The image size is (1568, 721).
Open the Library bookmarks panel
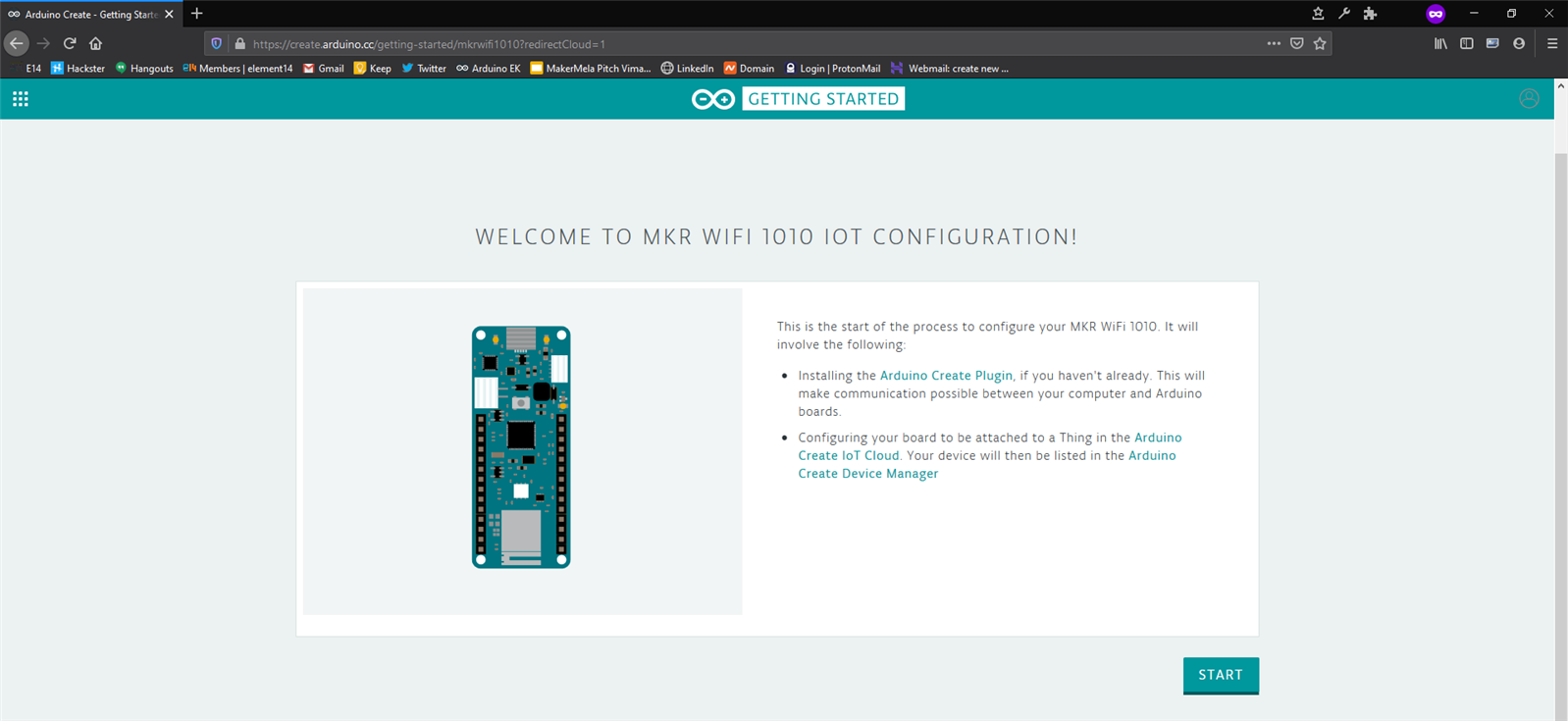pyautogui.click(x=1440, y=43)
